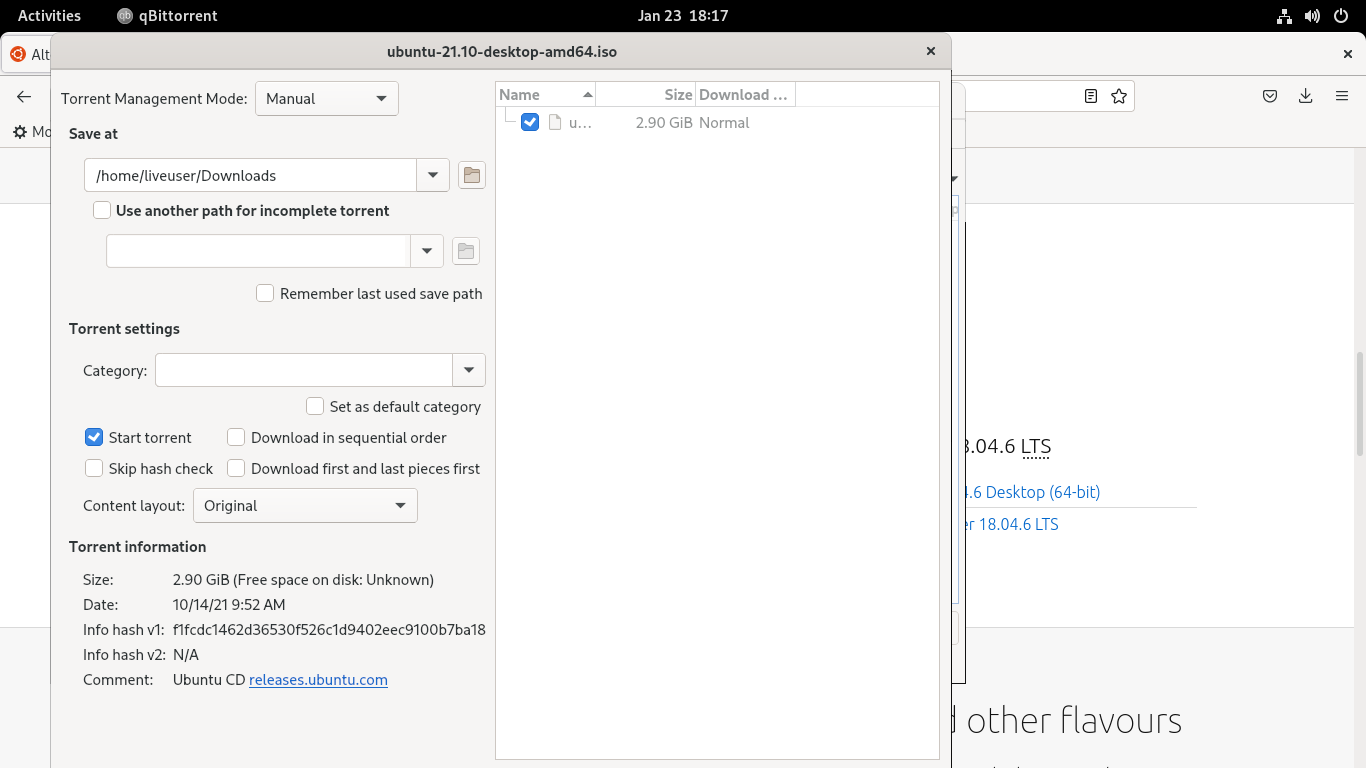This screenshot has height=768, width=1366.
Task: Uncheck the ubuntu file in the content list
Action: (x=529, y=122)
